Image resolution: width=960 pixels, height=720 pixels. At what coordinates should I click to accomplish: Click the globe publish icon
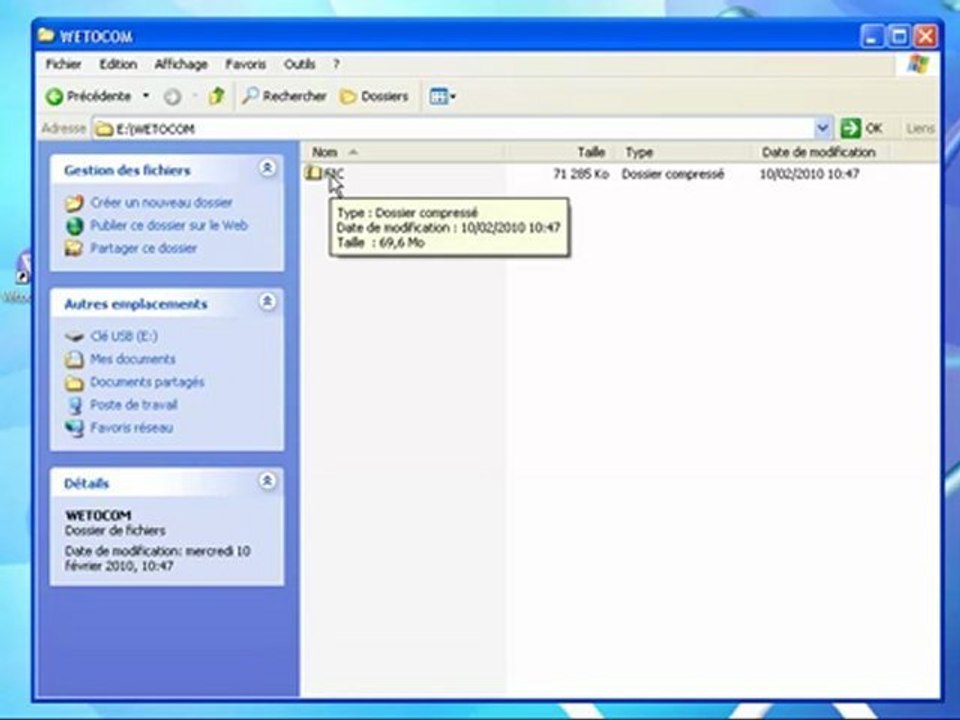click(74, 226)
